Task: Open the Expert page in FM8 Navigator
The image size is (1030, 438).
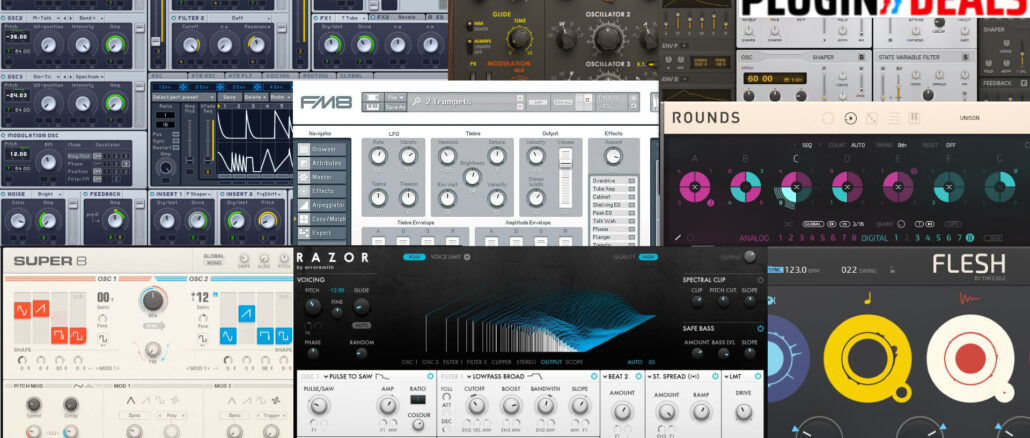Action: 322,232
